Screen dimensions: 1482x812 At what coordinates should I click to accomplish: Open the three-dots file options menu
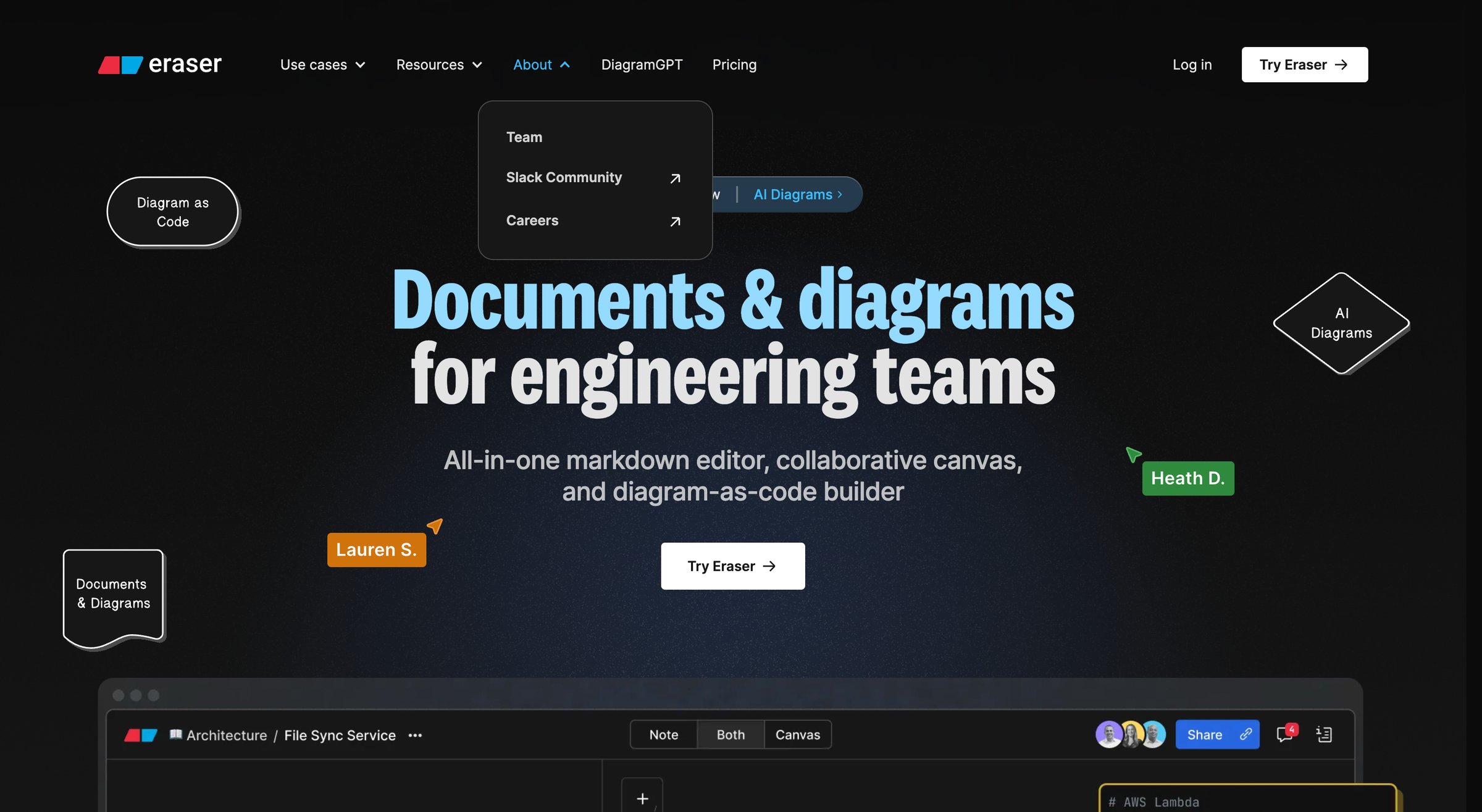[415, 735]
